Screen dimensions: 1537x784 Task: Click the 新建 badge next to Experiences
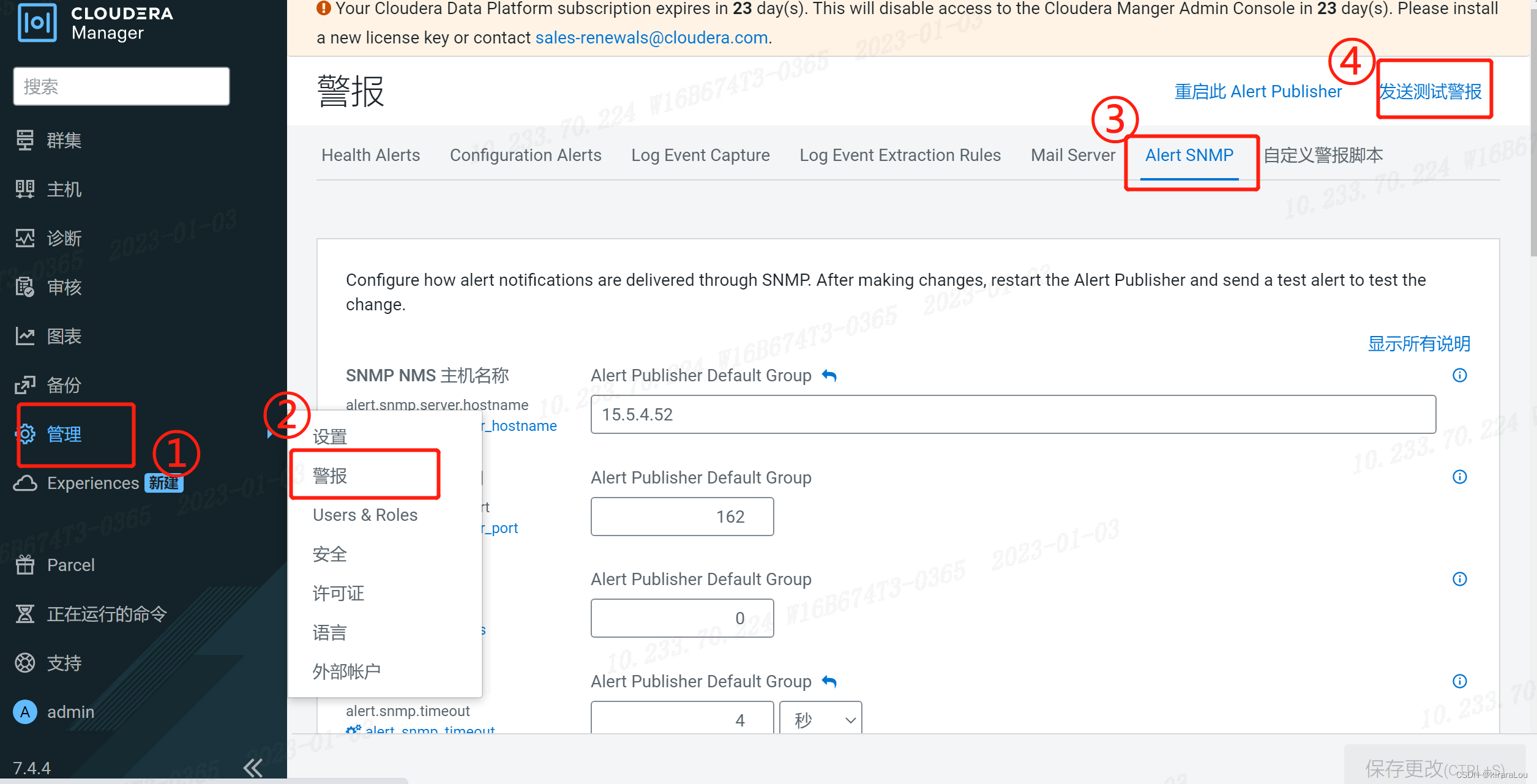[164, 483]
